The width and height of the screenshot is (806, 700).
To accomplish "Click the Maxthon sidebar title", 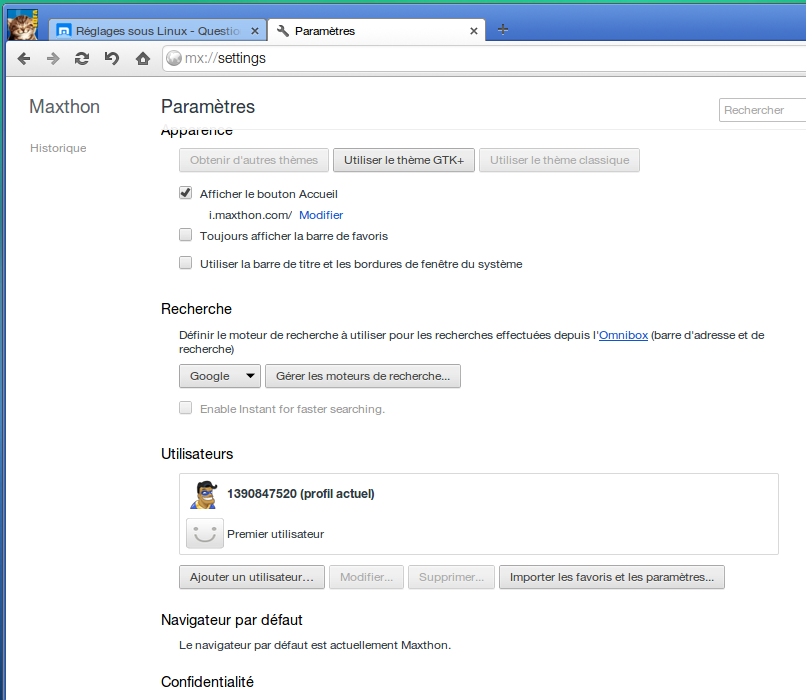I will [64, 107].
